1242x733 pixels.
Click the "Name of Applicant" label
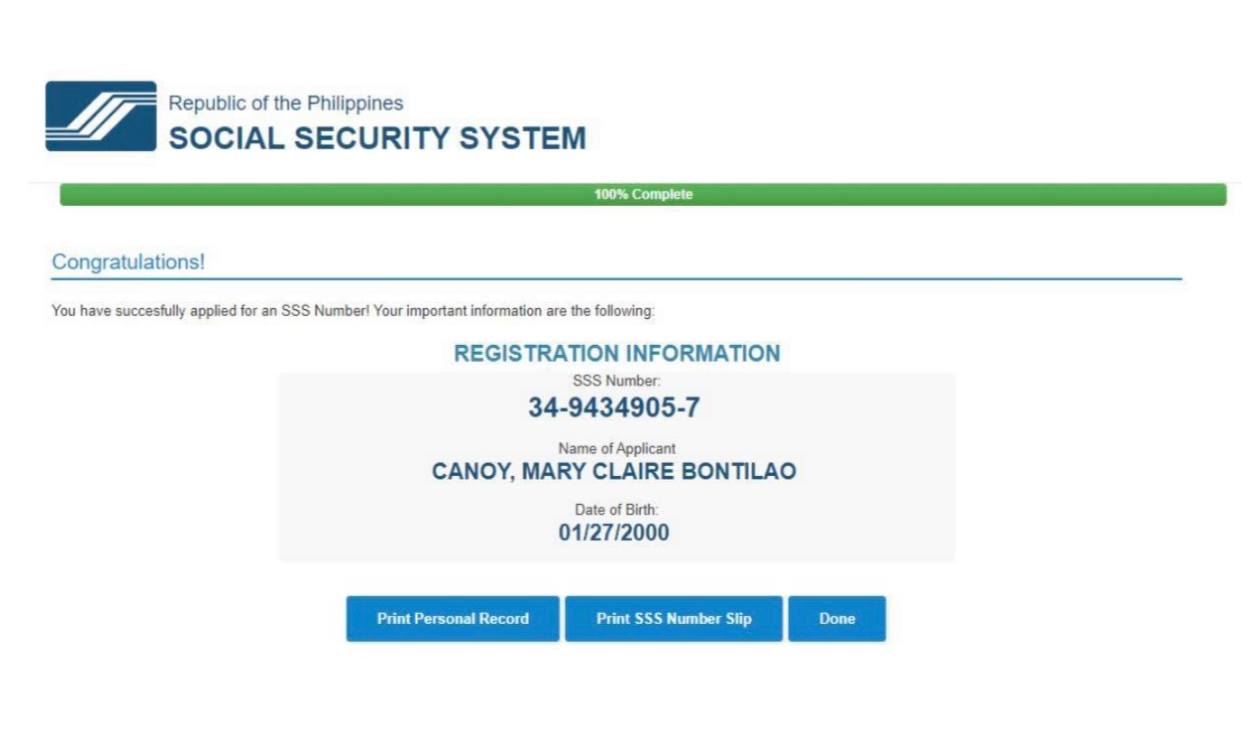(616, 449)
